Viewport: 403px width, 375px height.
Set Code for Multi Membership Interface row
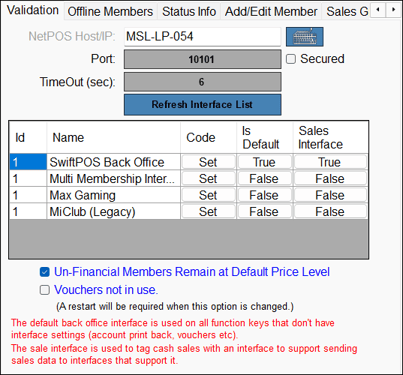(x=208, y=179)
